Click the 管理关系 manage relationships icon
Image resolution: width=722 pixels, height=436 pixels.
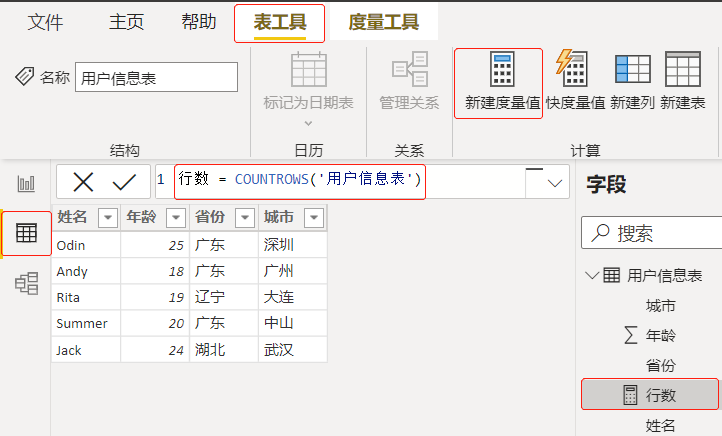click(x=410, y=69)
